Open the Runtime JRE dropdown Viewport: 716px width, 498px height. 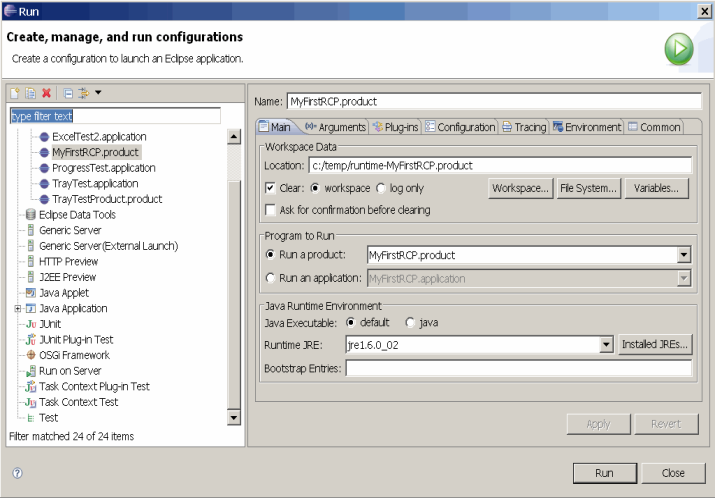tap(606, 345)
